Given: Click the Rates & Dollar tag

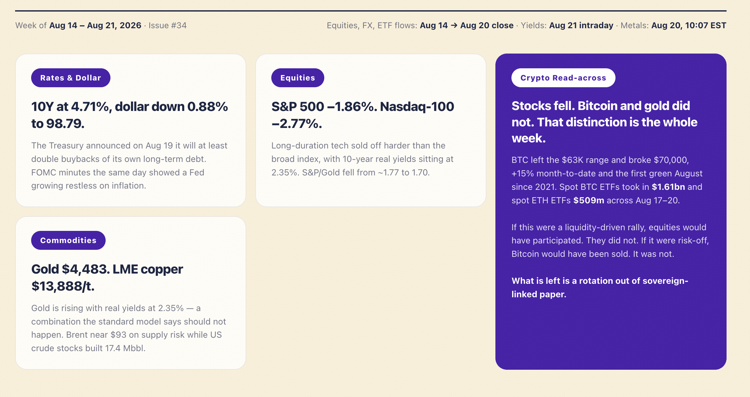Looking at the screenshot, I should [71, 78].
